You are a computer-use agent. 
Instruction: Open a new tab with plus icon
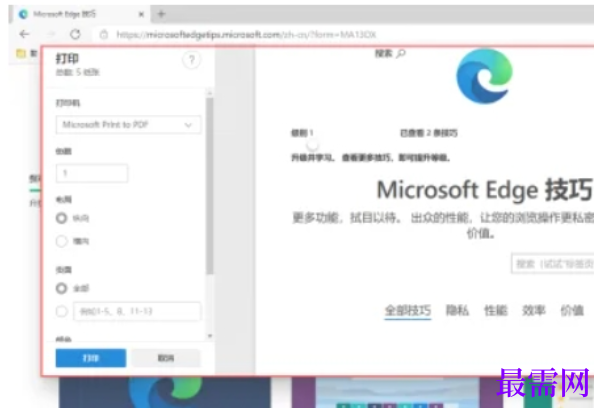(x=161, y=14)
